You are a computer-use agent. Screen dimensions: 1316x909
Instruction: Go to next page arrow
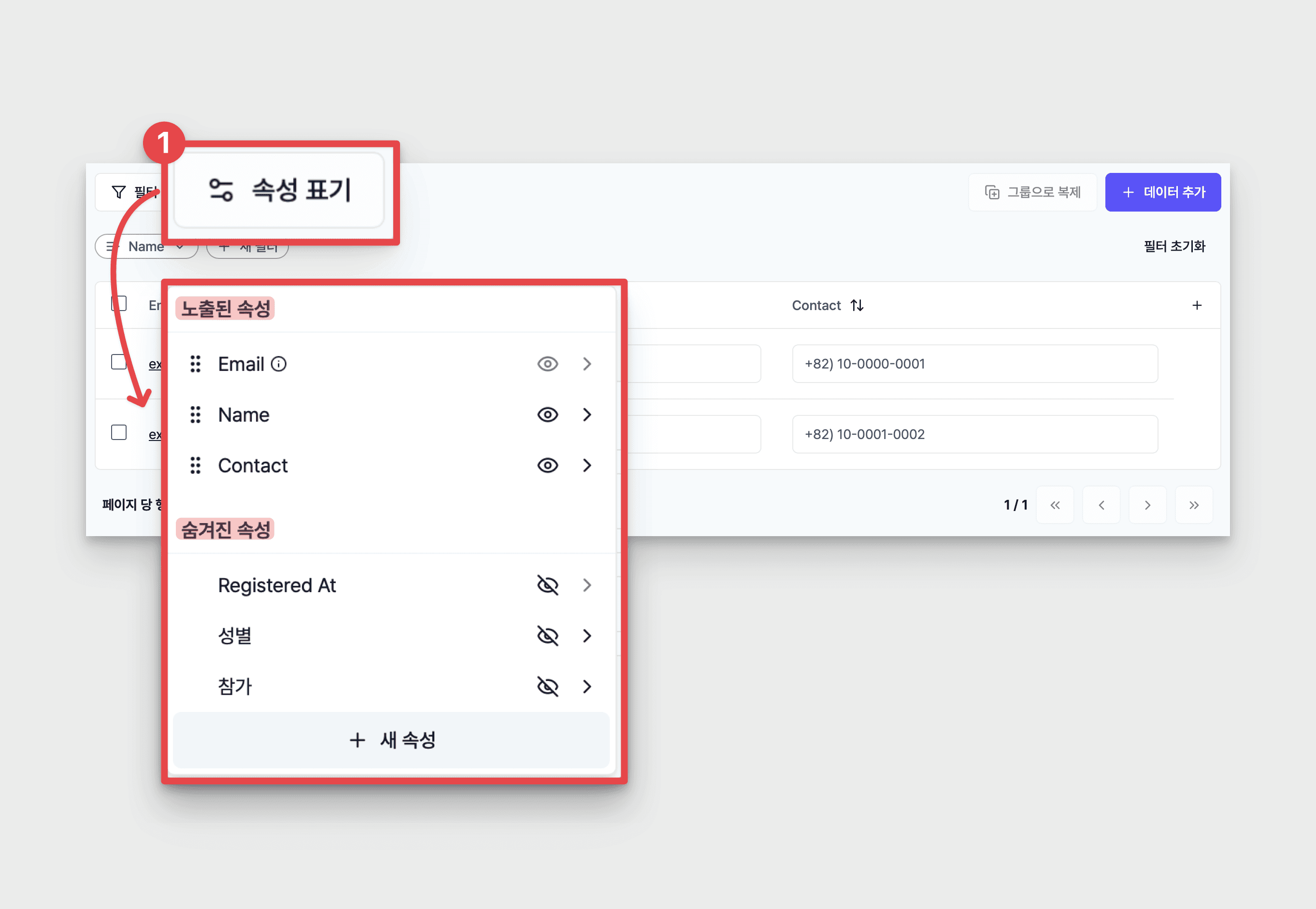(x=1147, y=505)
